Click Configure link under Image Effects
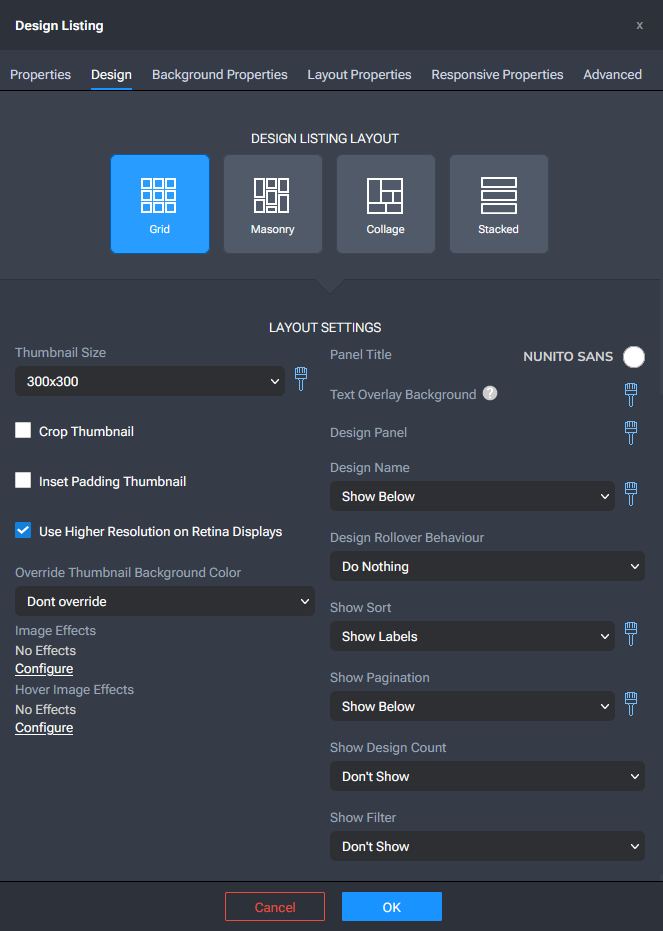 pyautogui.click(x=44, y=668)
